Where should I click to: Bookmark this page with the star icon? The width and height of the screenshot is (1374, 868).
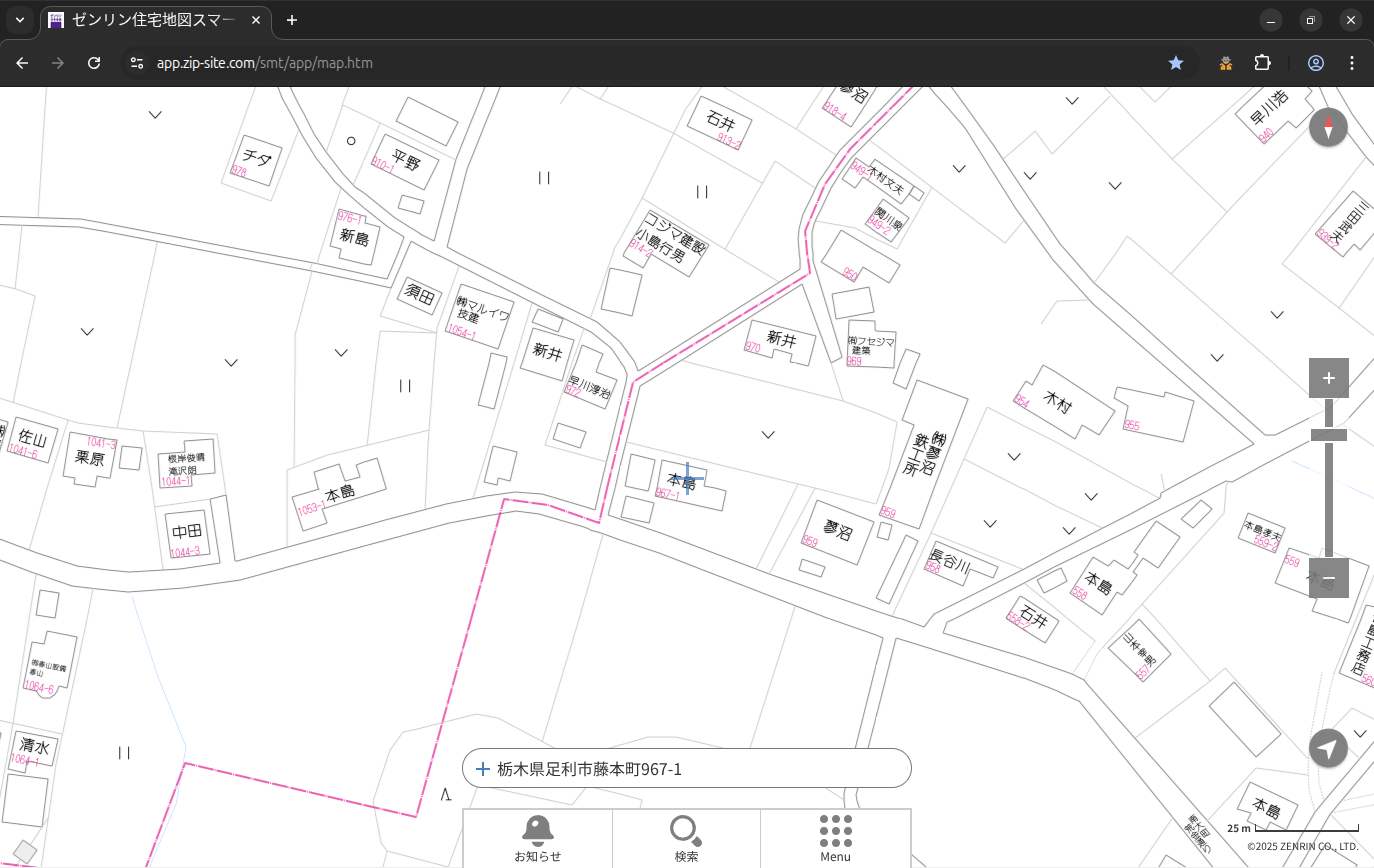1176,63
